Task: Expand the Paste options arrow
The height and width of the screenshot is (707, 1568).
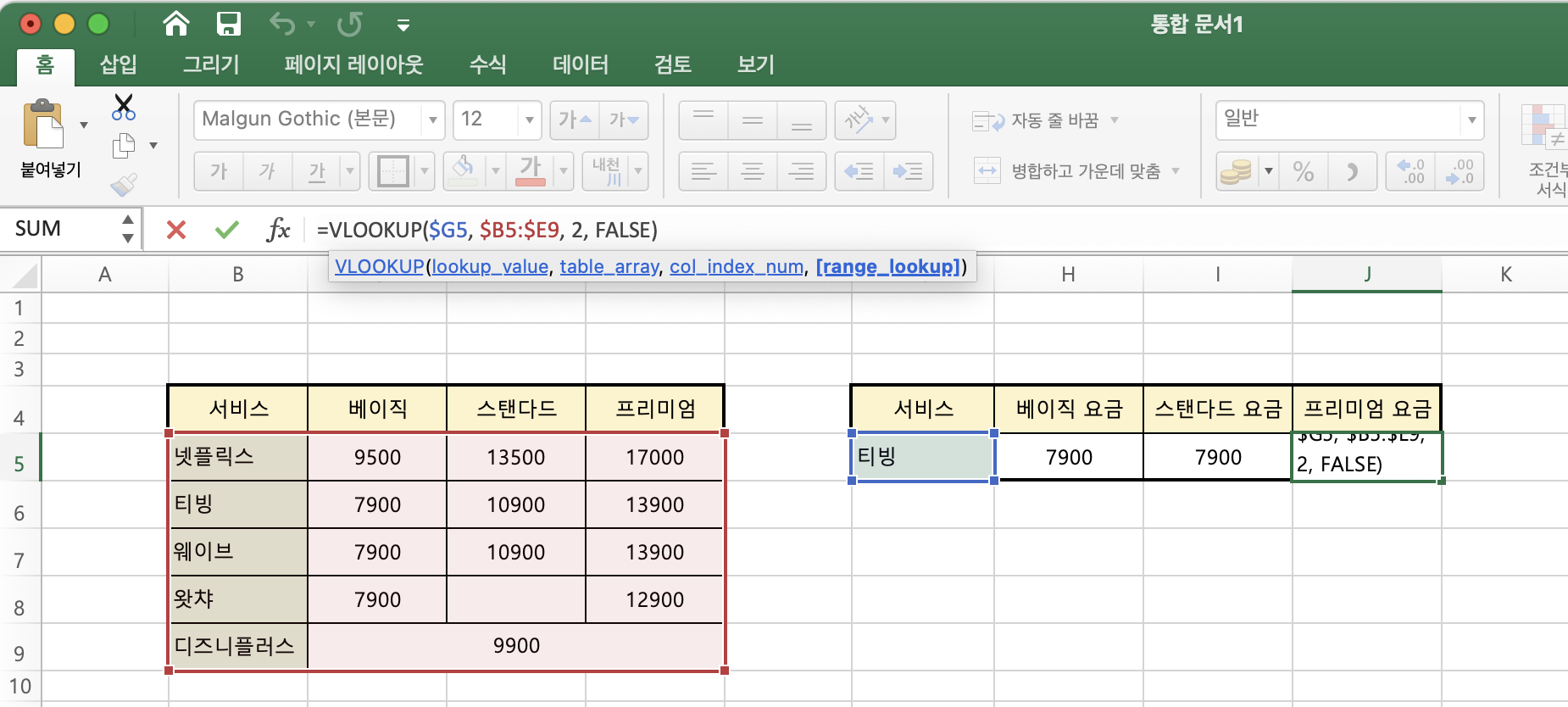Action: coord(84,125)
